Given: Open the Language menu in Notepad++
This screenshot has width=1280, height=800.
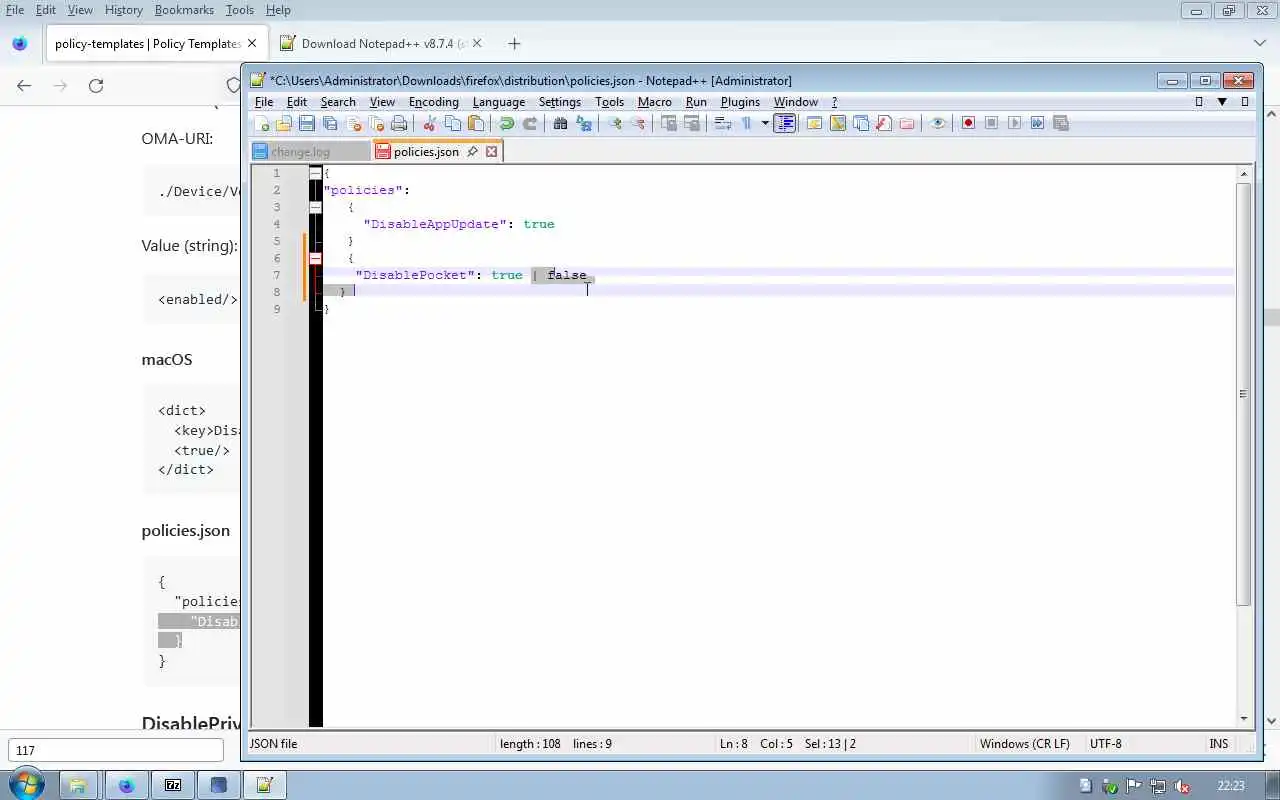Looking at the screenshot, I should point(499,102).
